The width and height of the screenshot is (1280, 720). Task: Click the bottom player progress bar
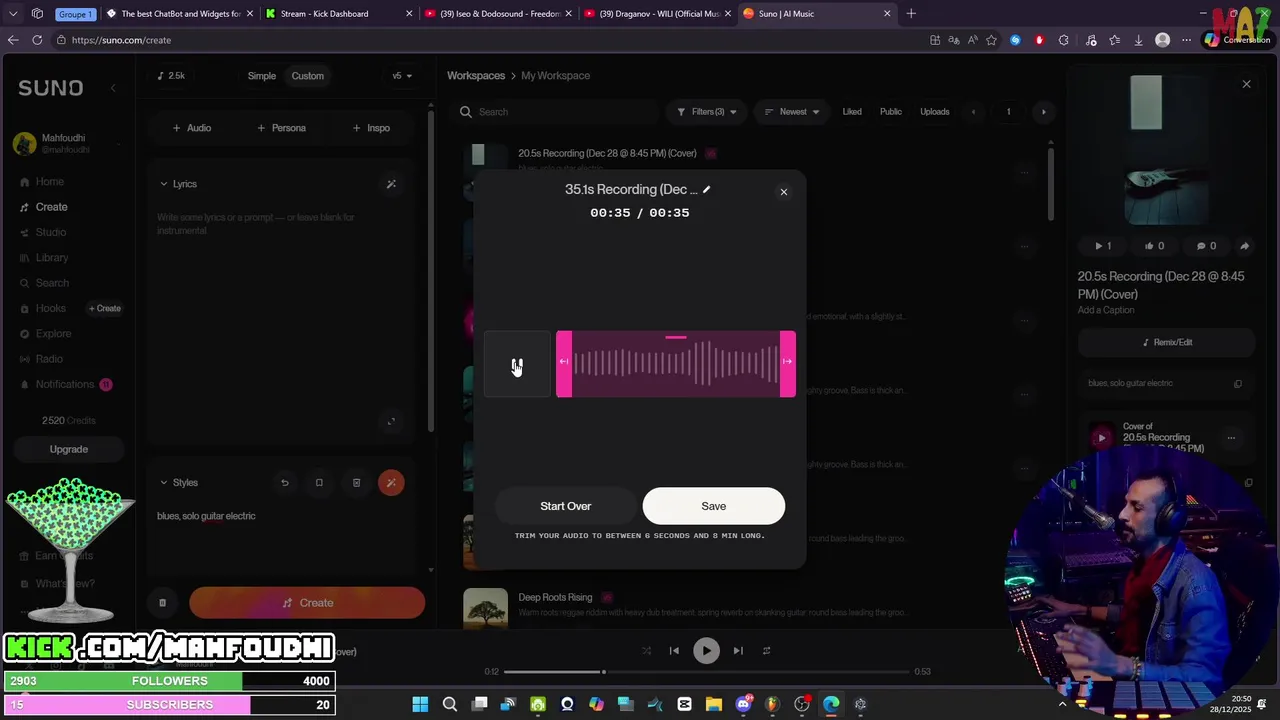[707, 672]
